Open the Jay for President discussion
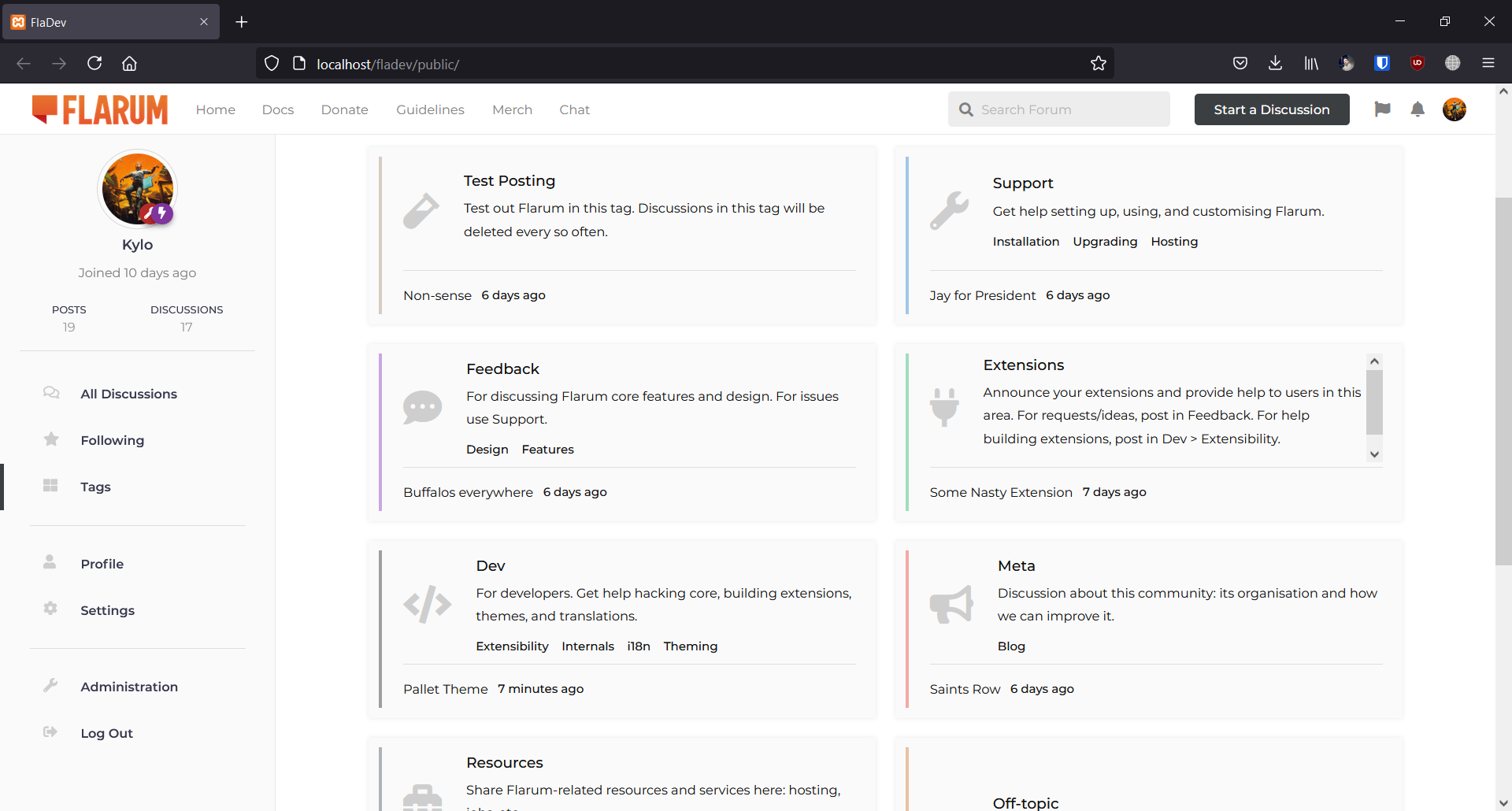Screen dimensions: 1512x811 click(983, 295)
